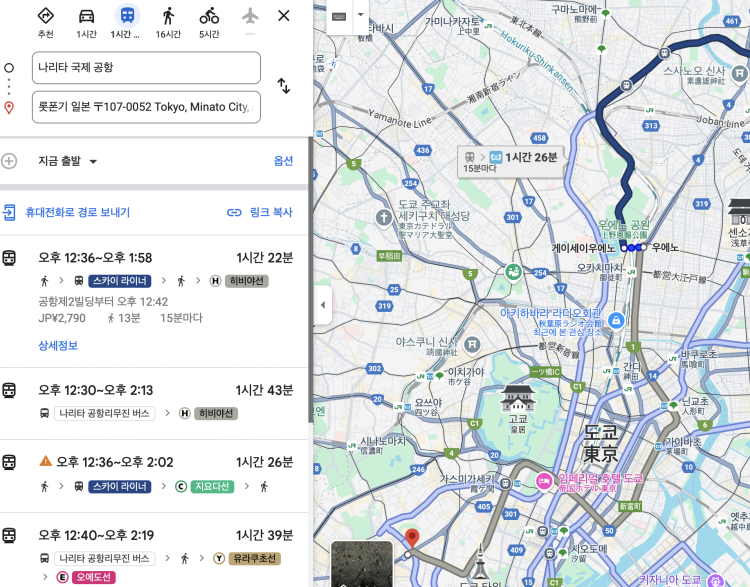The image size is (750, 587).
Task: Click the bus icon in fourth route
Action: (x=44, y=558)
